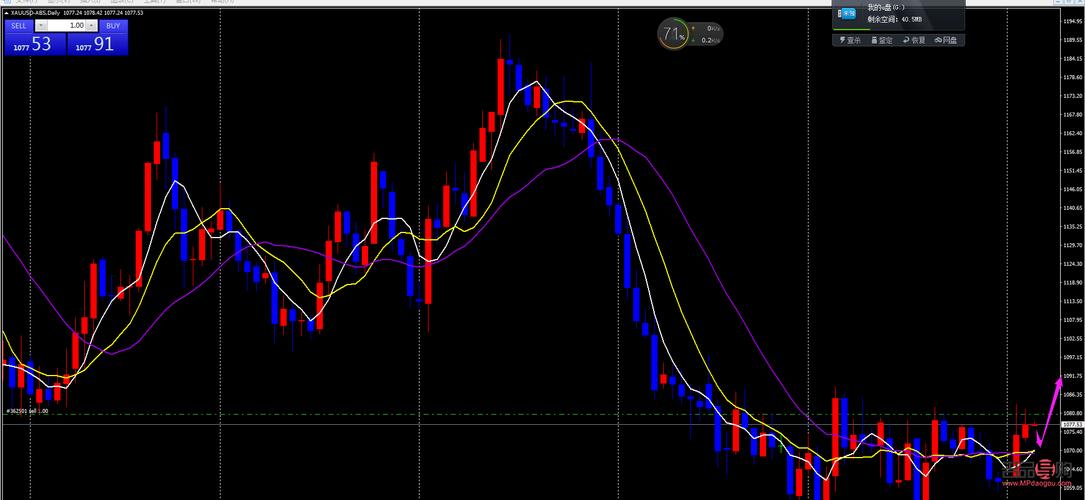
Task: Click the sell price tile 1077 53
Action: (x=35, y=44)
